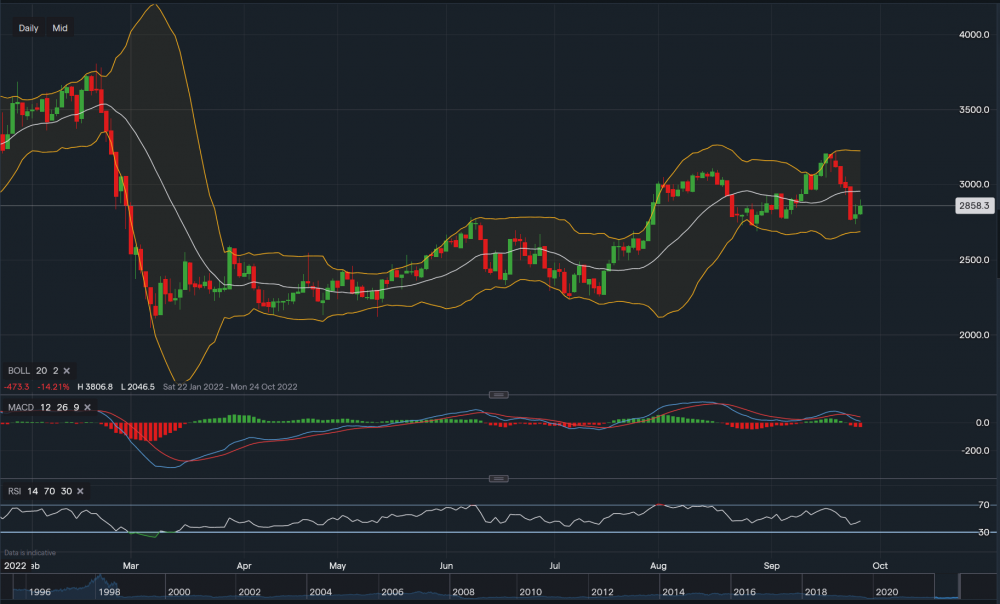Close the RSI indicator panel
The image size is (1000, 604).
(79, 491)
